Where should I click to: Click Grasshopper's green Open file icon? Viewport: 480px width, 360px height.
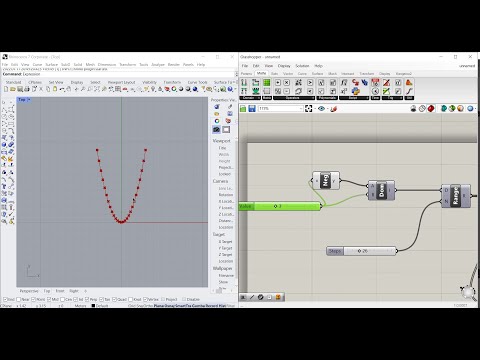coord(243,109)
